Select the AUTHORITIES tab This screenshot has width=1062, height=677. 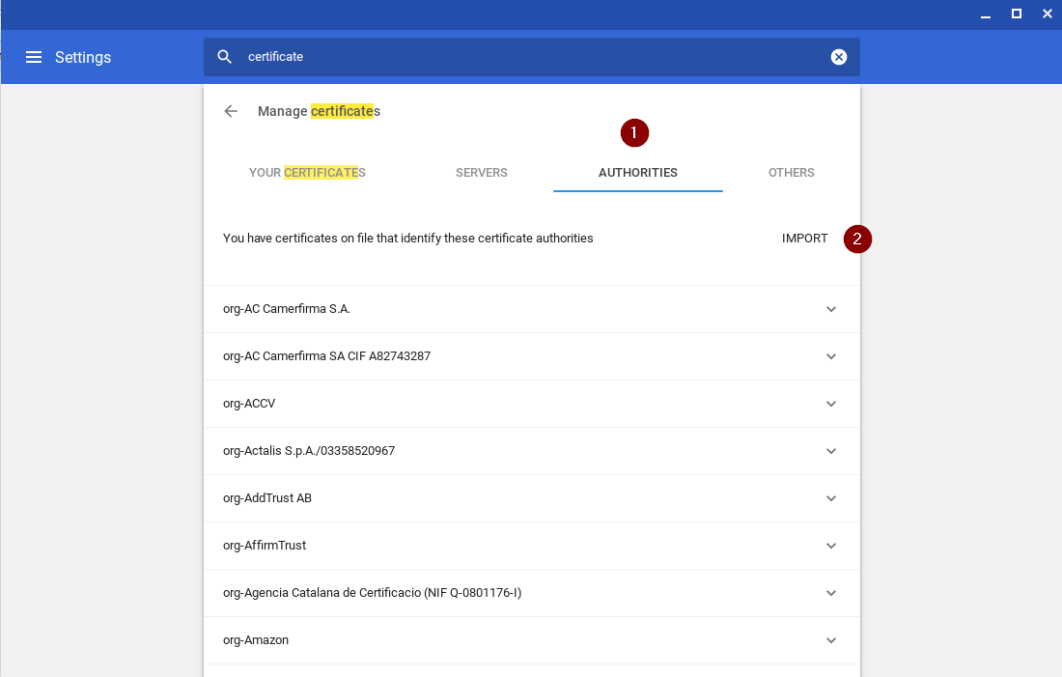pyautogui.click(x=637, y=172)
